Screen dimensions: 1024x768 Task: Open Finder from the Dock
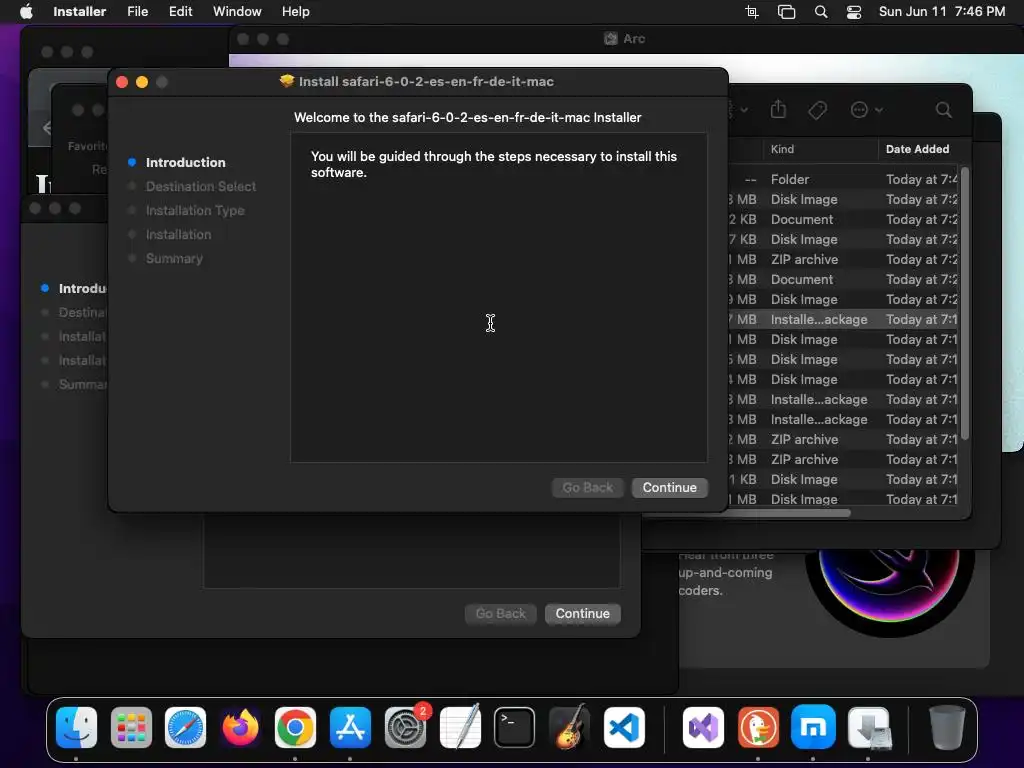(76, 727)
